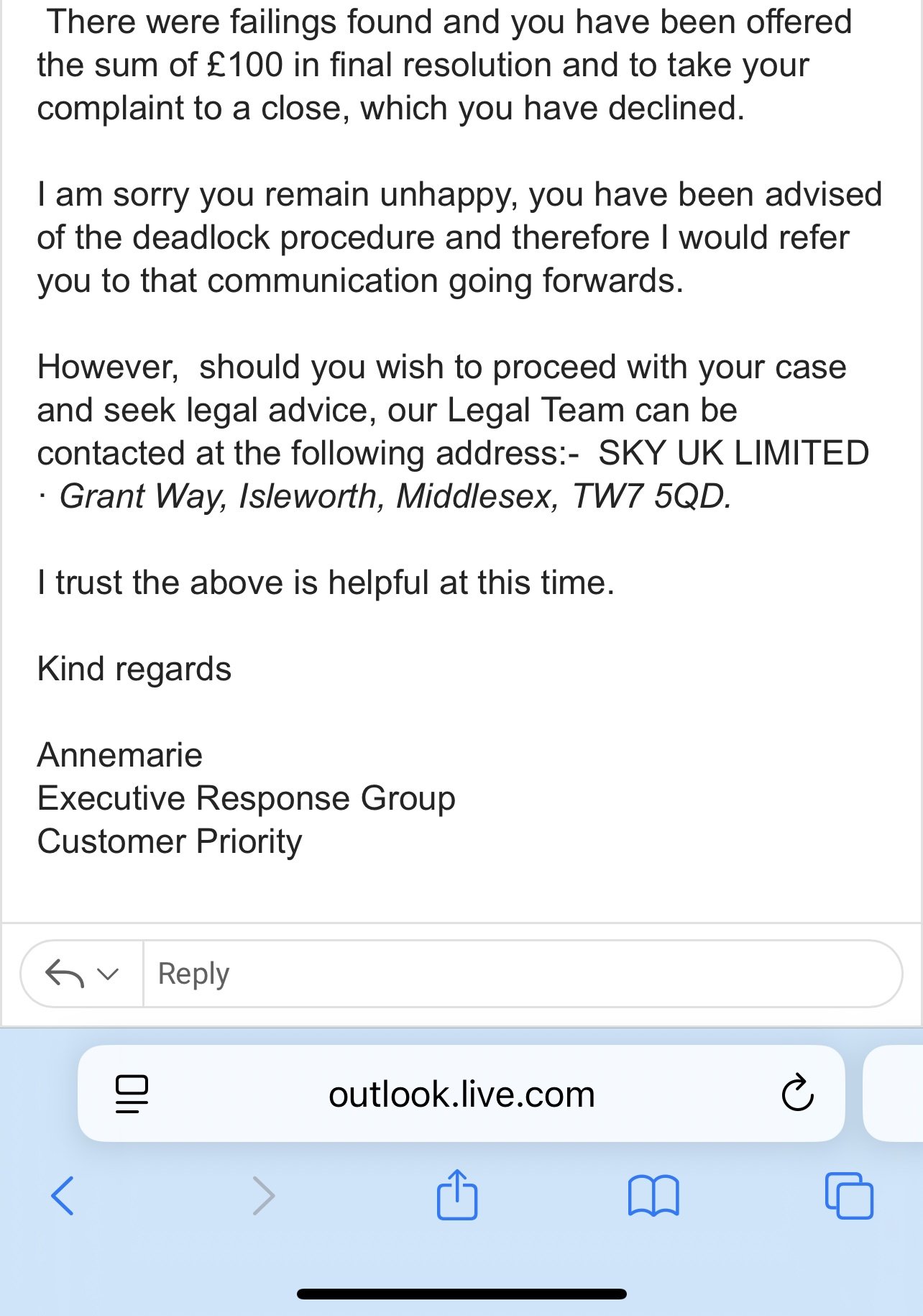
Task: Tap the £100 amount in the email
Action: coord(244,65)
